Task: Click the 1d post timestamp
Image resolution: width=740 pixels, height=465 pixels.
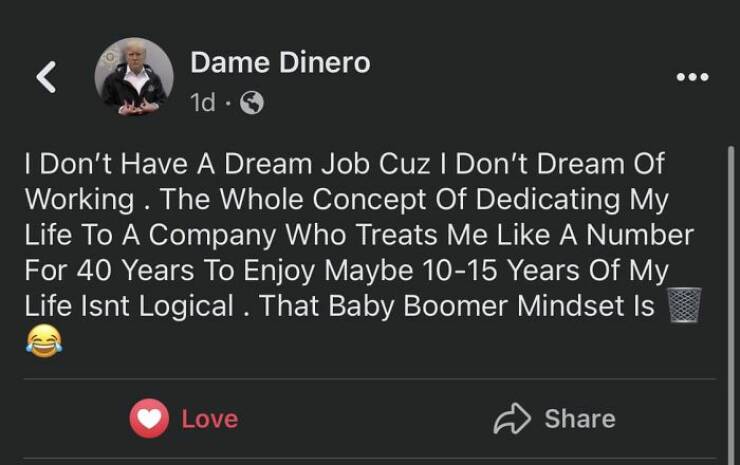Action: click(x=202, y=103)
